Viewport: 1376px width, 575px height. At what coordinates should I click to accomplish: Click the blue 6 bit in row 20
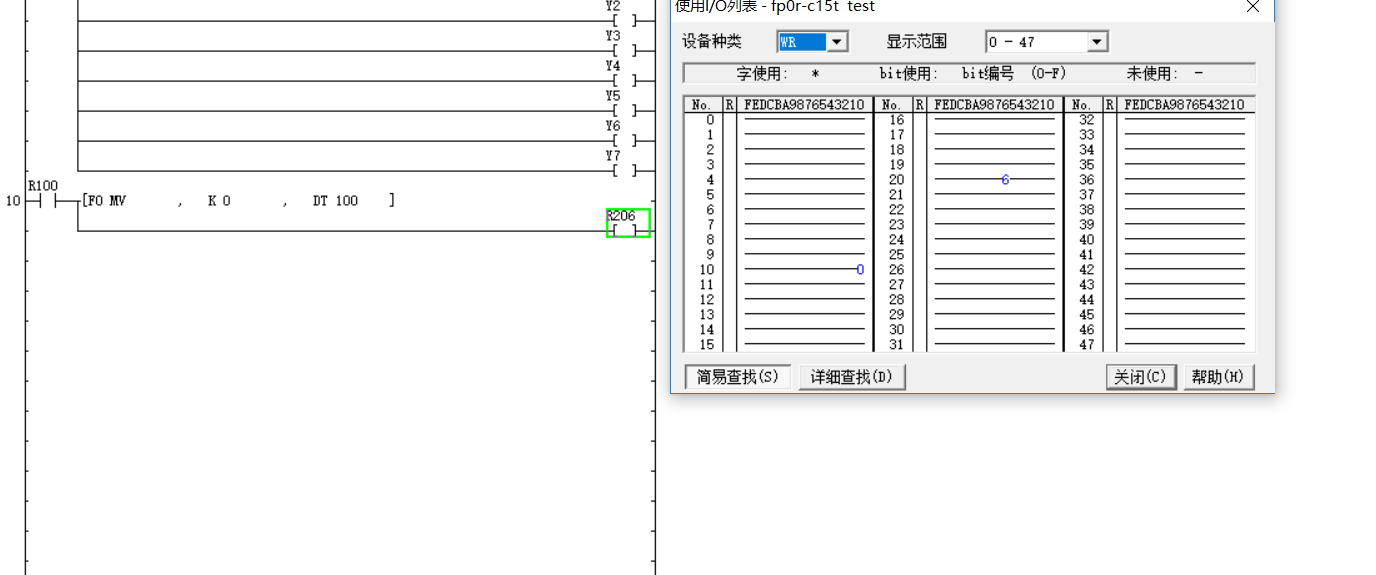(1005, 180)
